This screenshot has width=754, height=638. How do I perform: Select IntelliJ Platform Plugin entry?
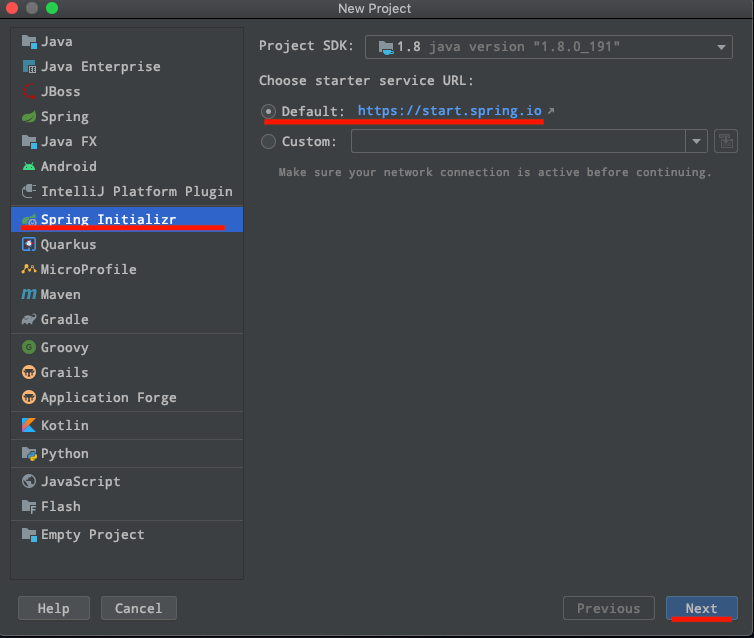(127, 191)
